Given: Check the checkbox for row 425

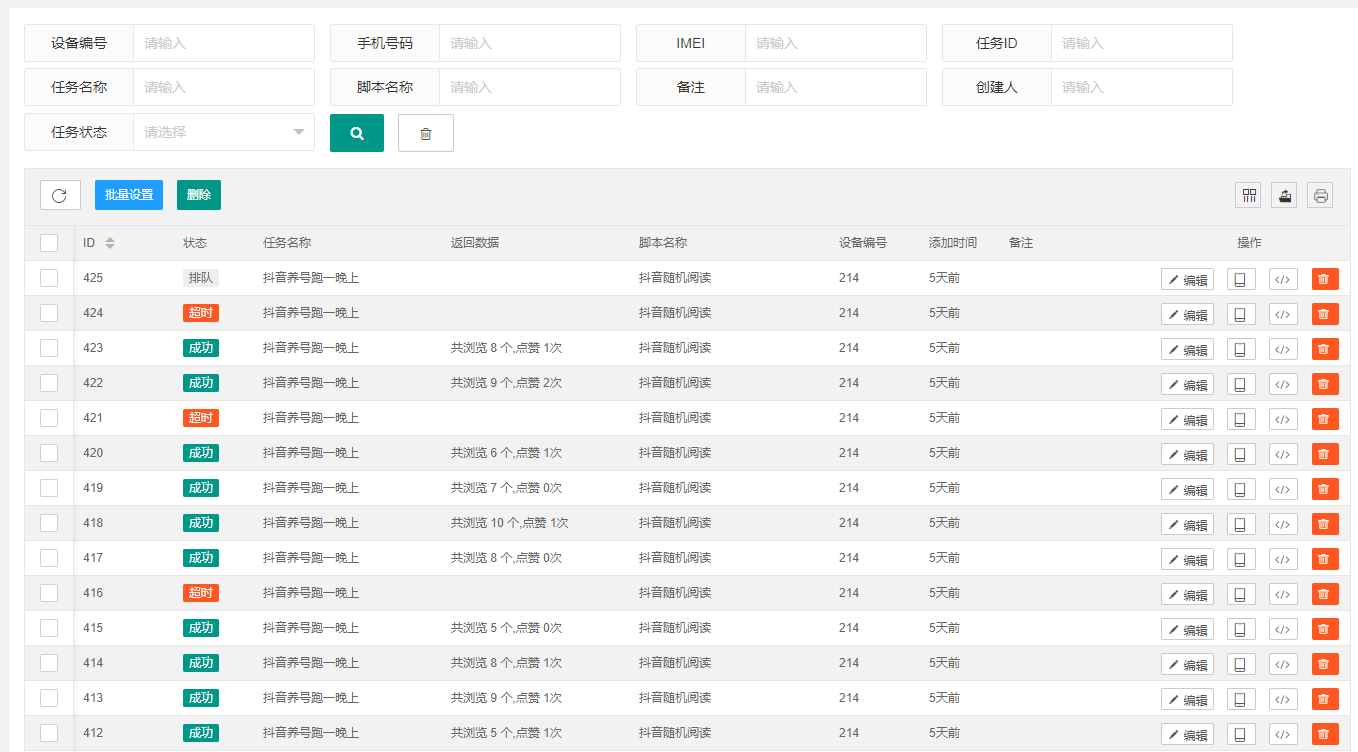Looking at the screenshot, I should (x=49, y=278).
